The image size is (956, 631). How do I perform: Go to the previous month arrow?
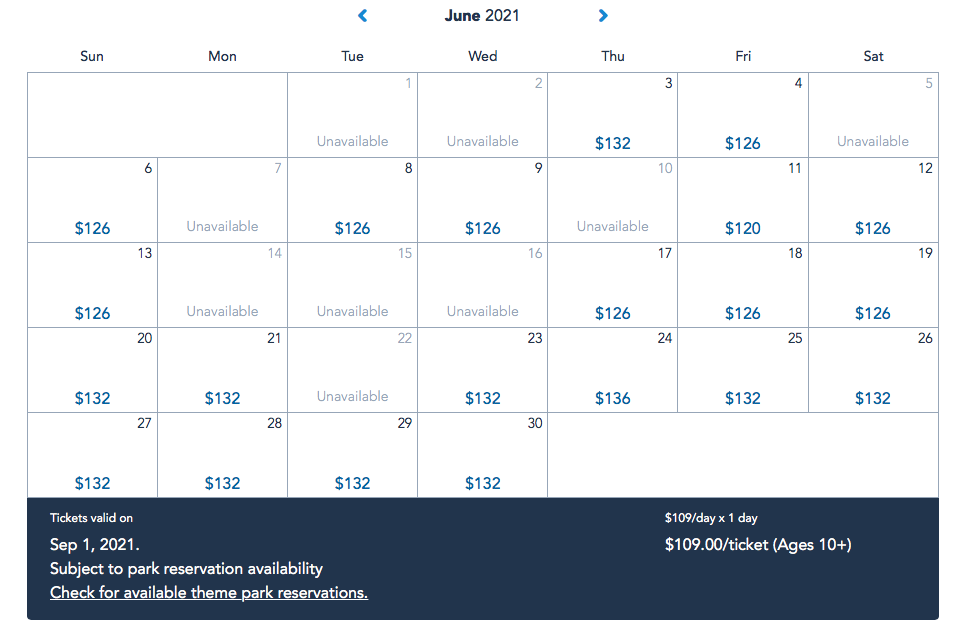363,16
